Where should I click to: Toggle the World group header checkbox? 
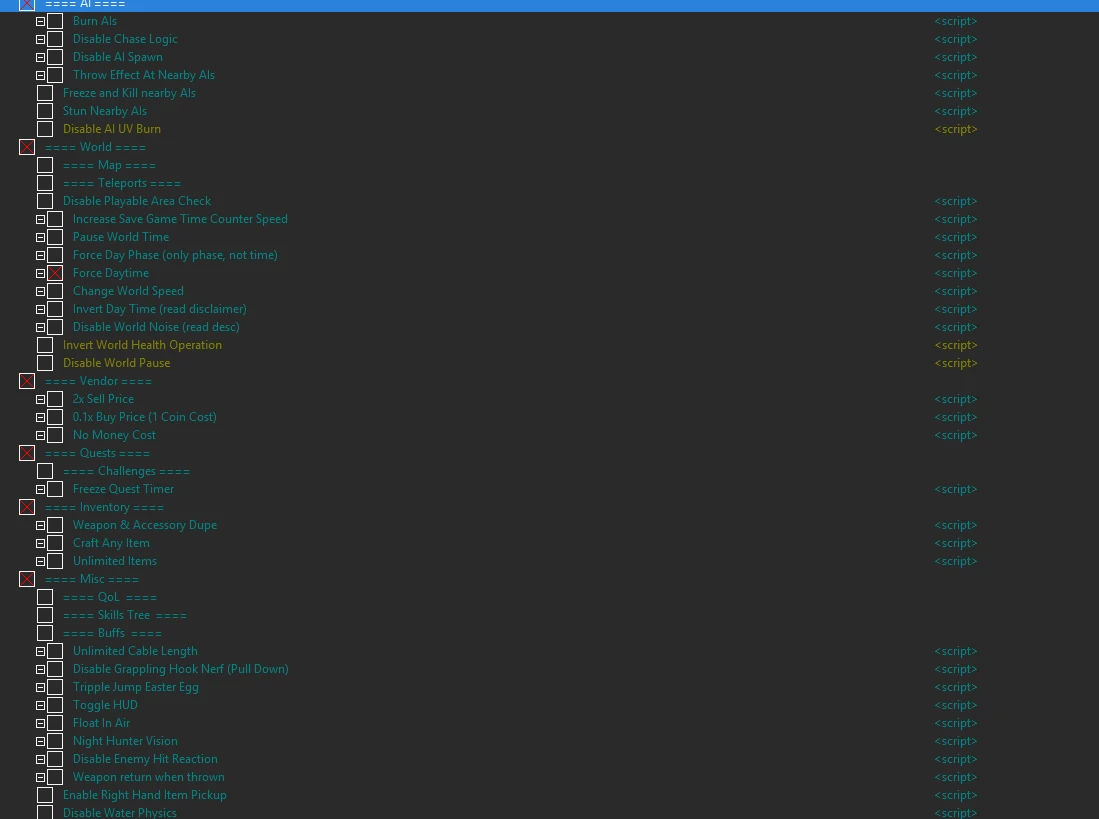point(27,147)
